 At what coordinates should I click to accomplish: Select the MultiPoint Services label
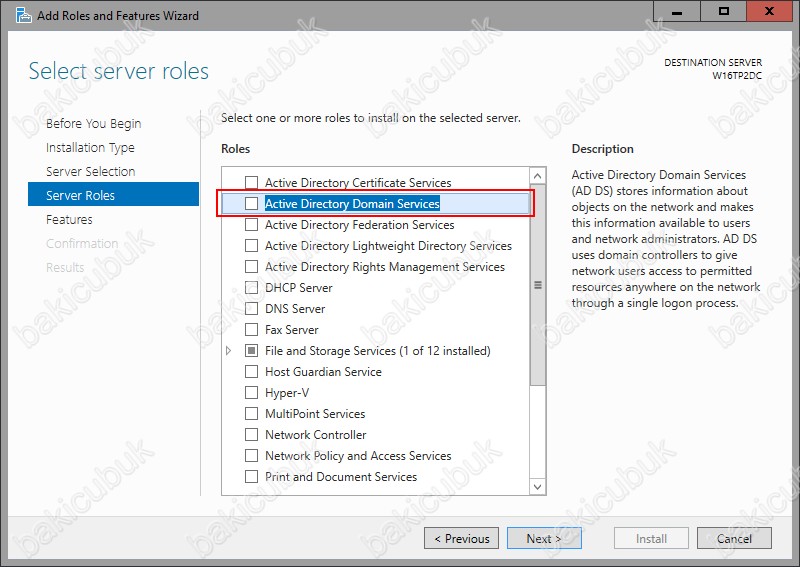point(315,414)
